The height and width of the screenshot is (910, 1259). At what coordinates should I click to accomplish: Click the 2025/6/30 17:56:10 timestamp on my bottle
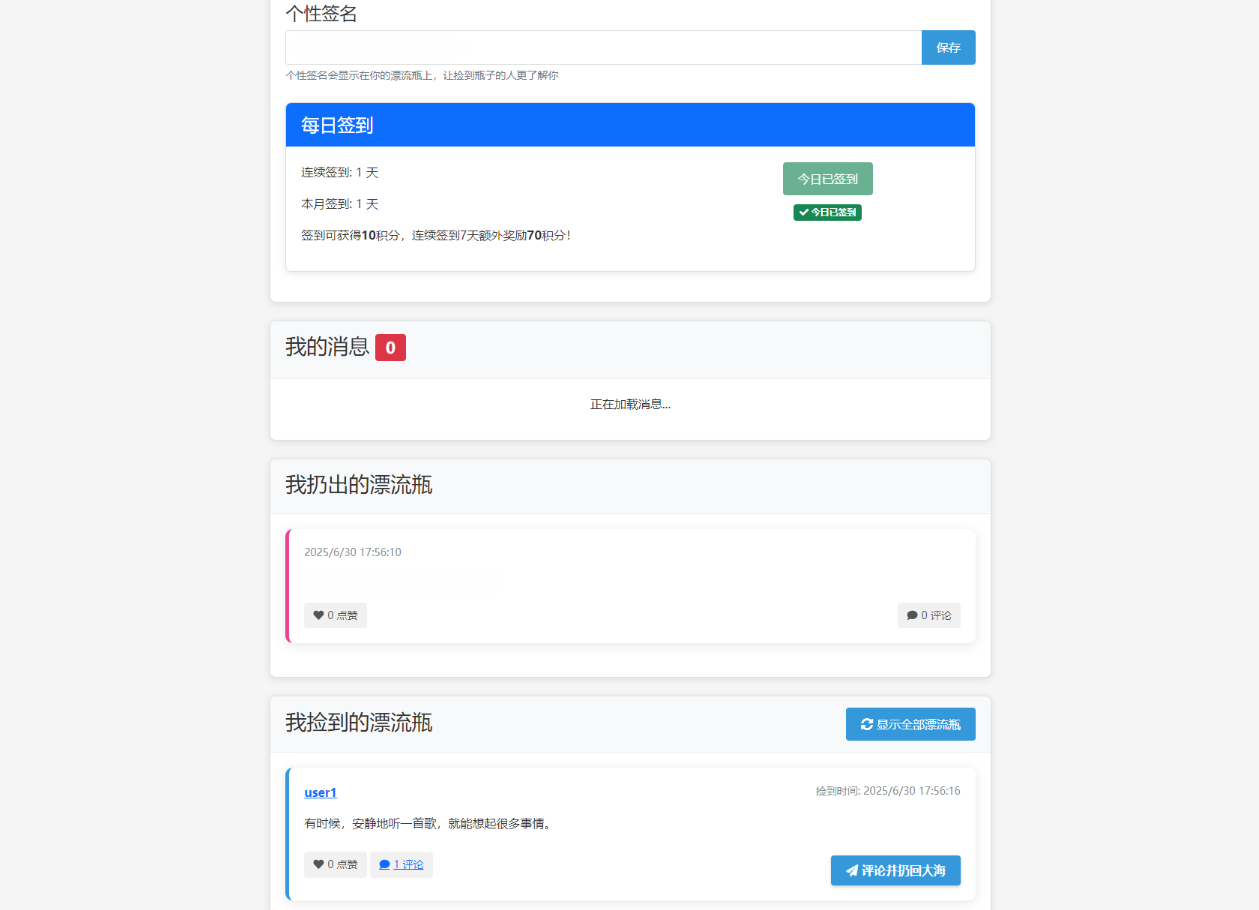352,552
